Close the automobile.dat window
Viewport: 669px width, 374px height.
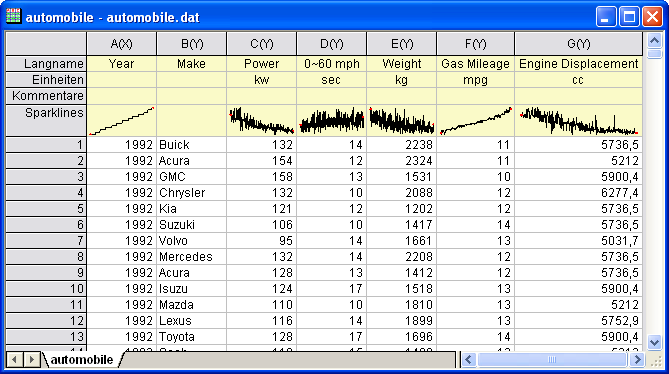click(652, 17)
